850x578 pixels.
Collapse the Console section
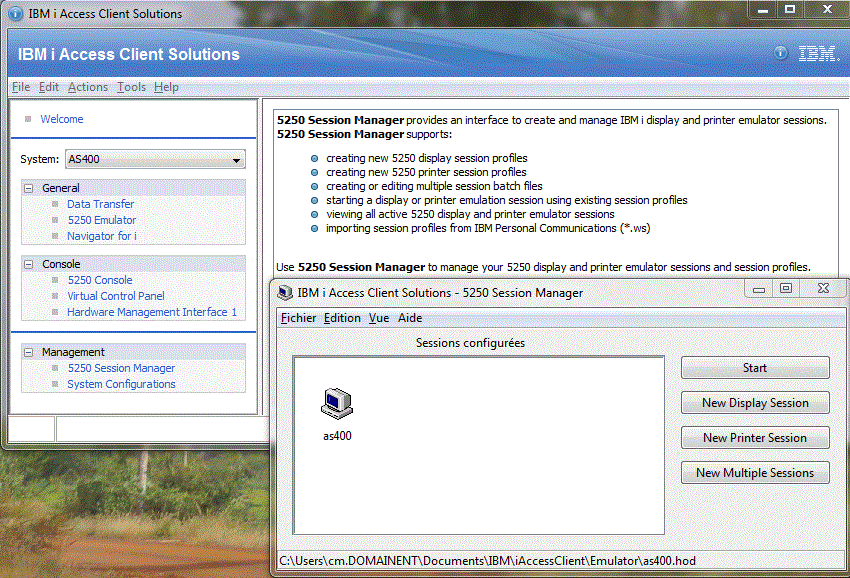pos(26,263)
